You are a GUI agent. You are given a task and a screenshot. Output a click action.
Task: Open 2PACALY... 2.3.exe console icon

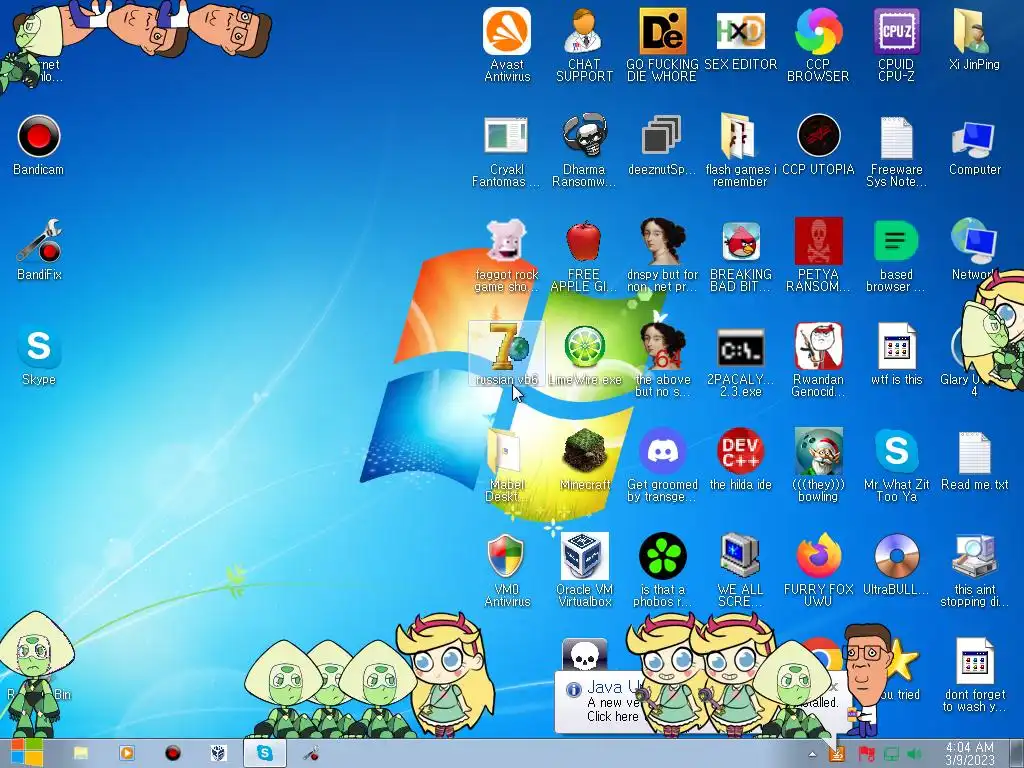[x=740, y=361]
